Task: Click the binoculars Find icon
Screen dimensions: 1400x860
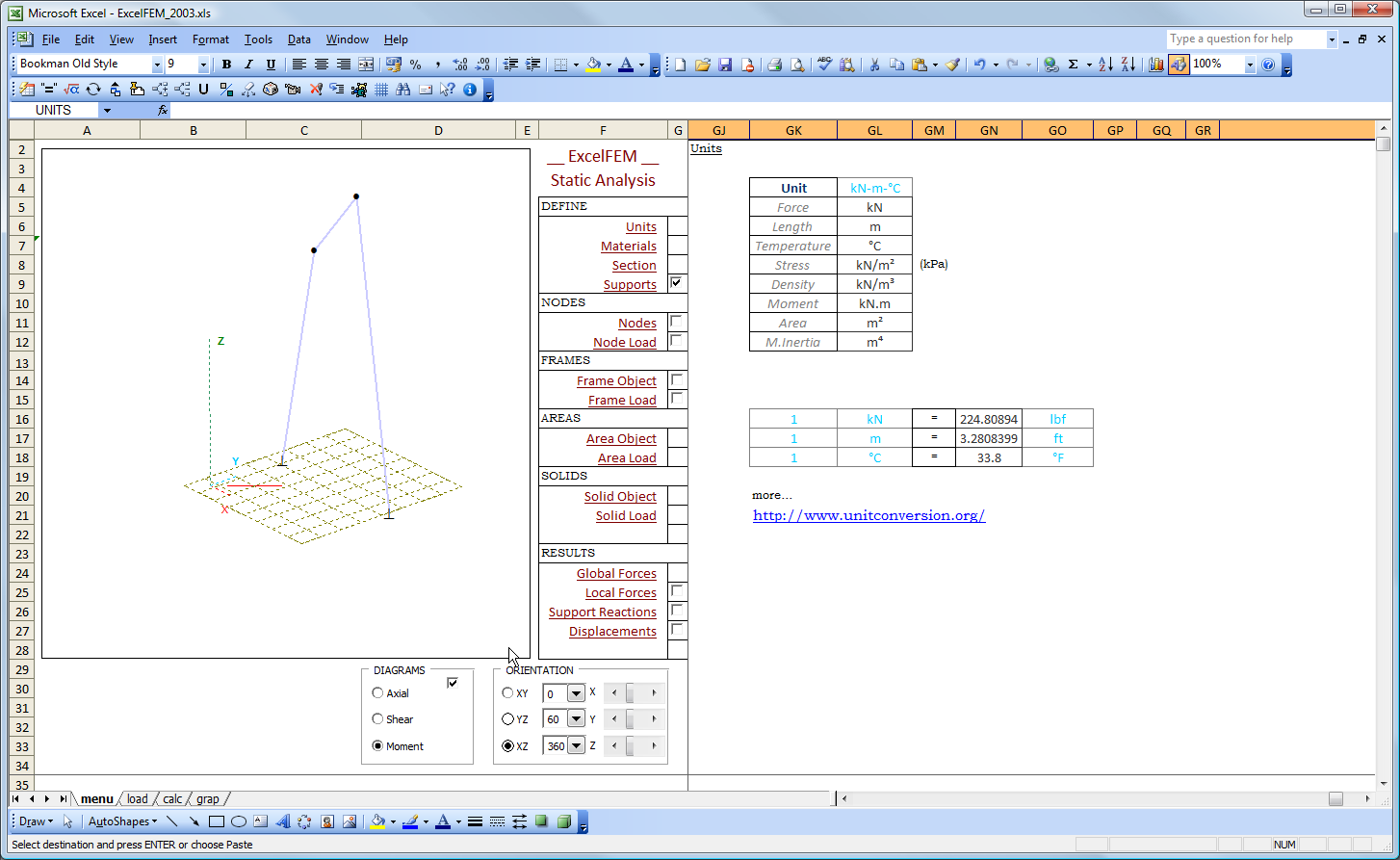Action: click(403, 90)
